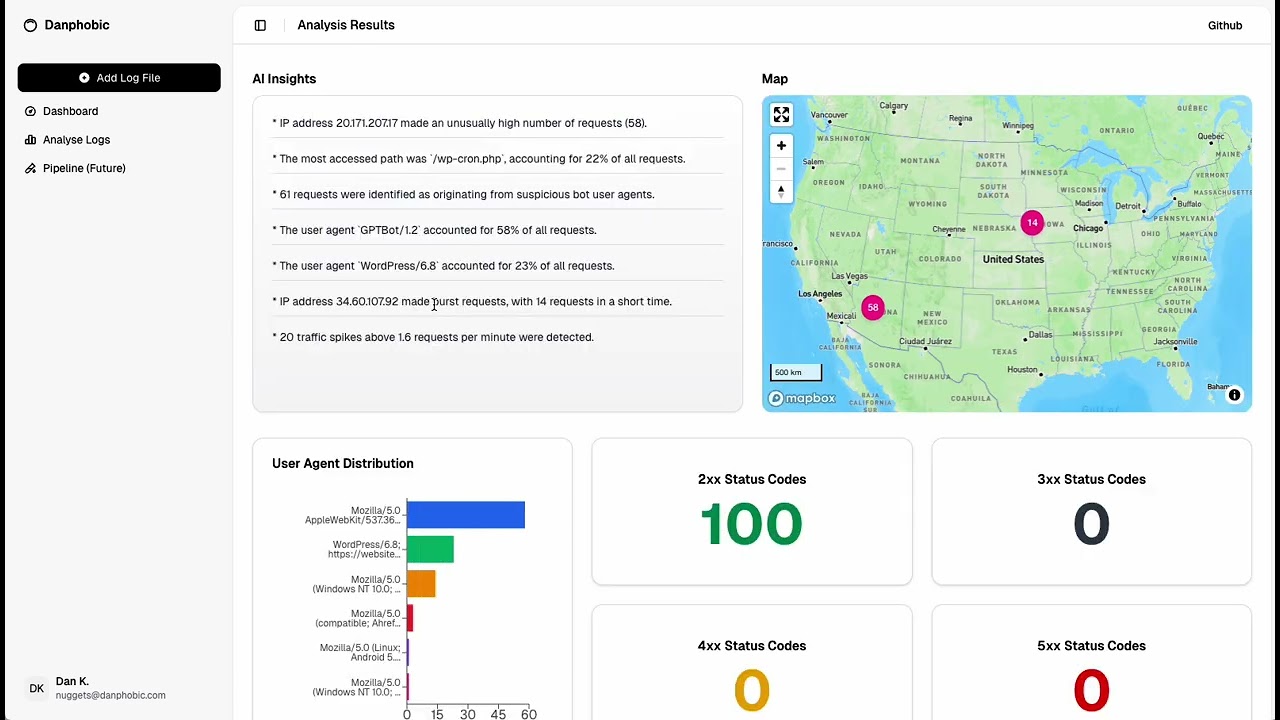This screenshot has height=720, width=1280.
Task: Reset map bearing with compass
Action: pyautogui.click(x=781, y=191)
